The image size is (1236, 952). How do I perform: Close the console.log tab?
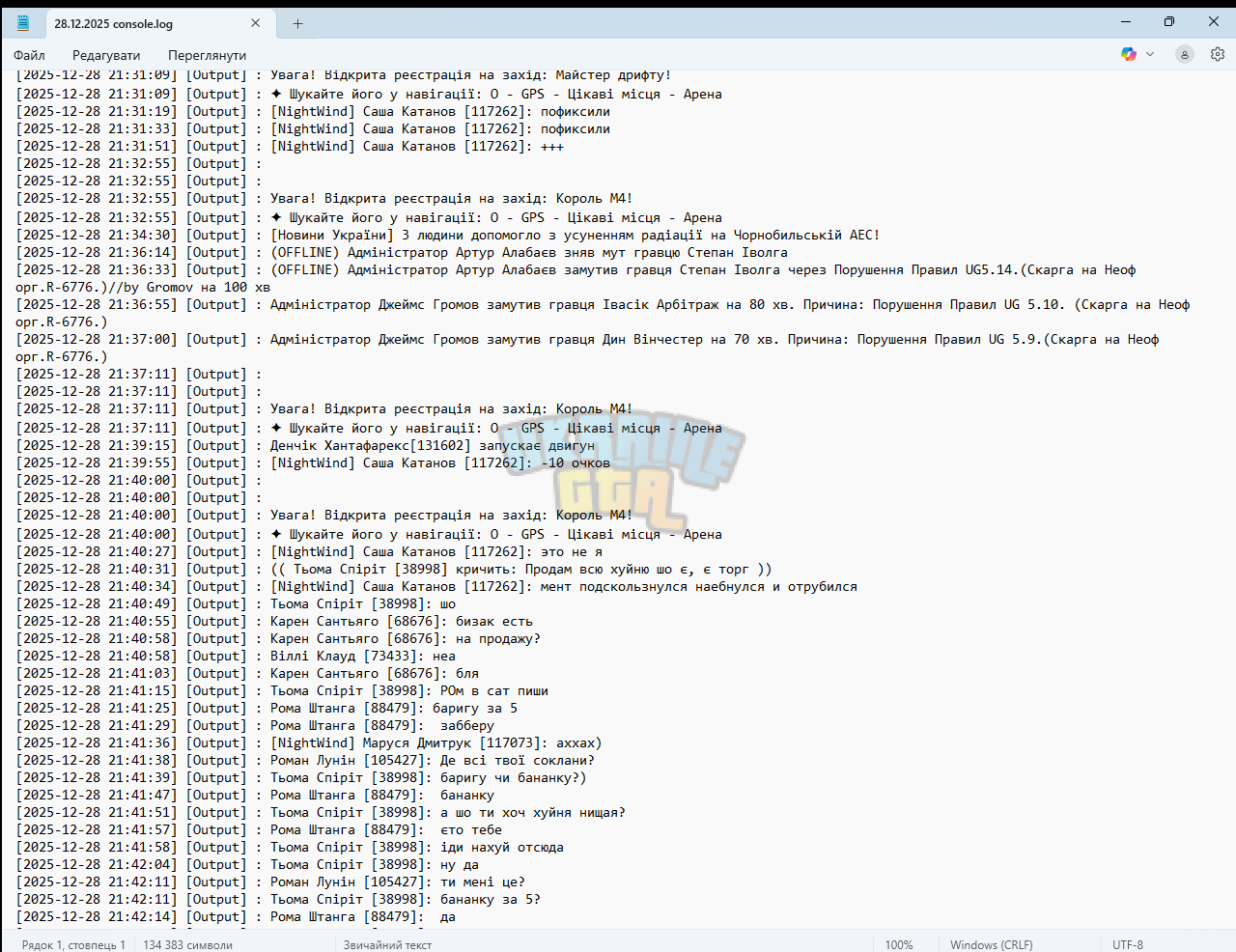click(x=255, y=23)
